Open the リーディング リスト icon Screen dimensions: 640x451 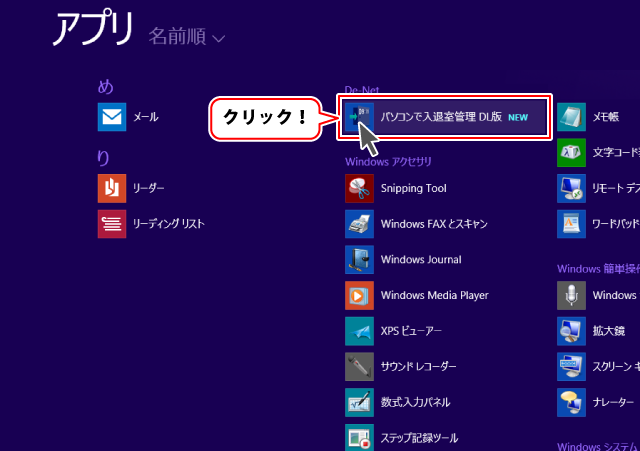pyautogui.click(x=112, y=224)
